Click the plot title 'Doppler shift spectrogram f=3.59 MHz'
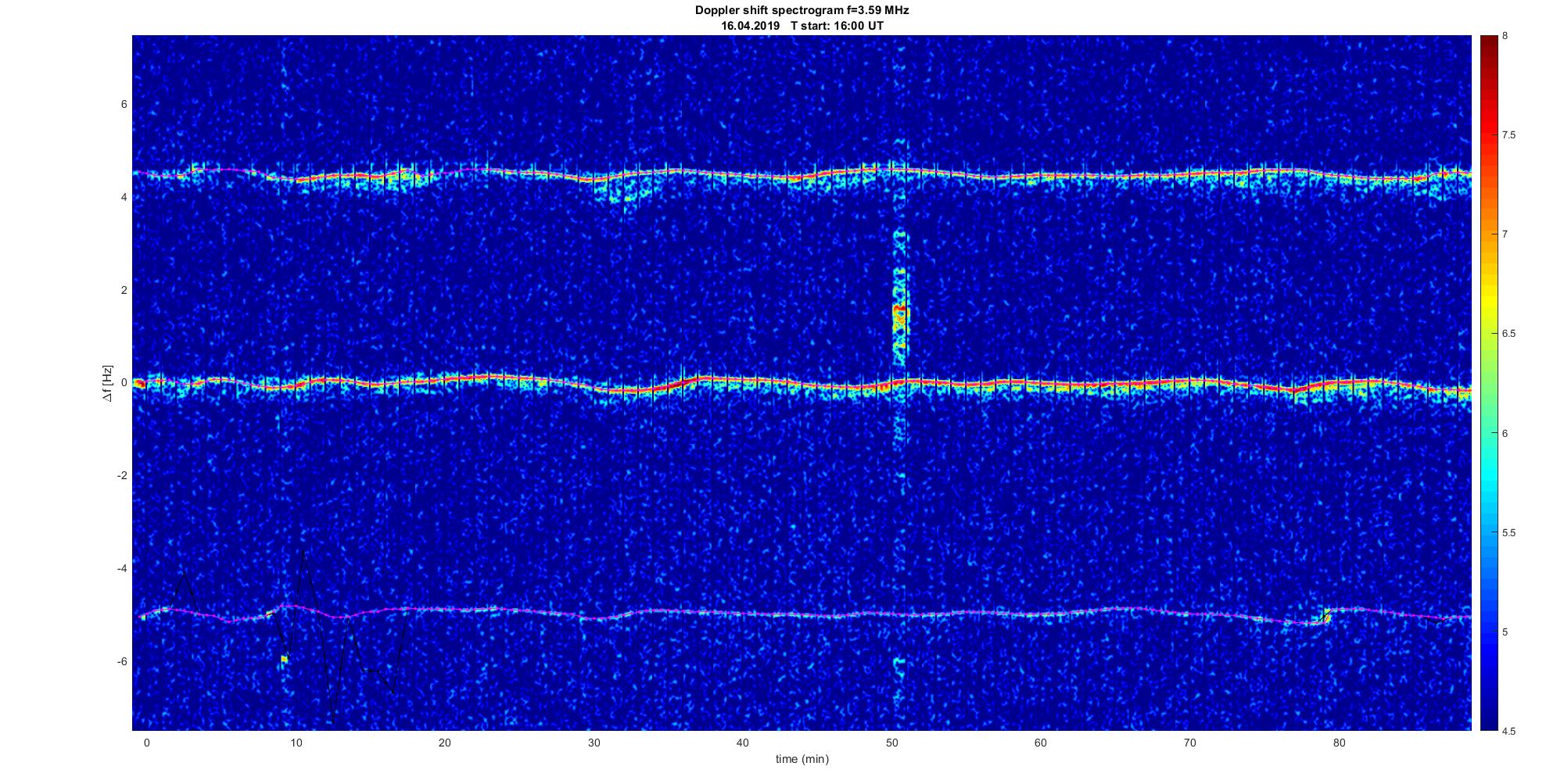Viewport: 1564px width, 784px height. pos(802,10)
